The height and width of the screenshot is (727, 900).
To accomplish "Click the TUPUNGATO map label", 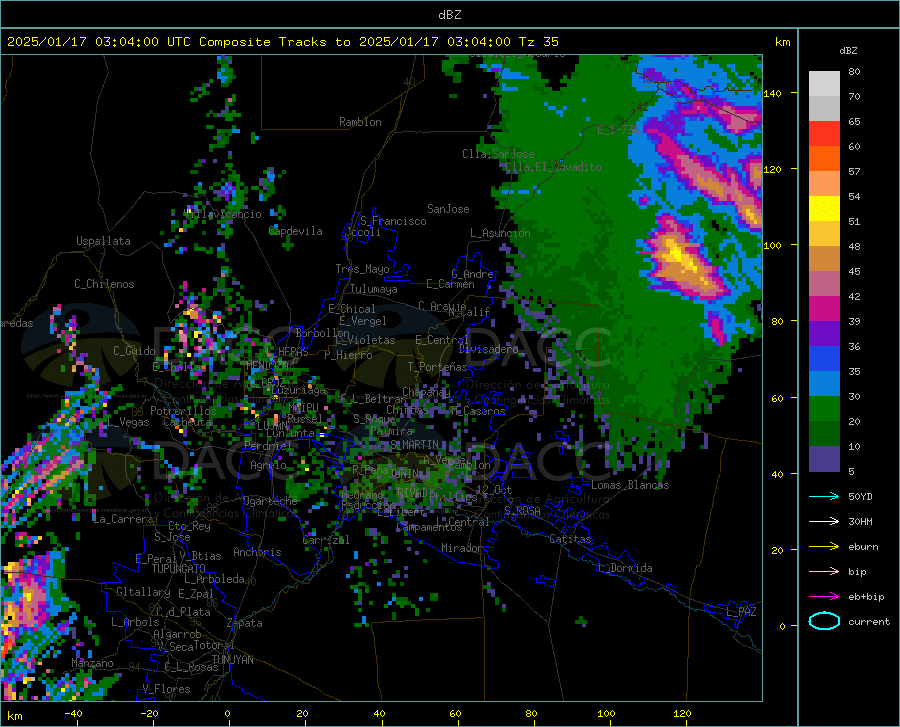I will click(179, 569).
